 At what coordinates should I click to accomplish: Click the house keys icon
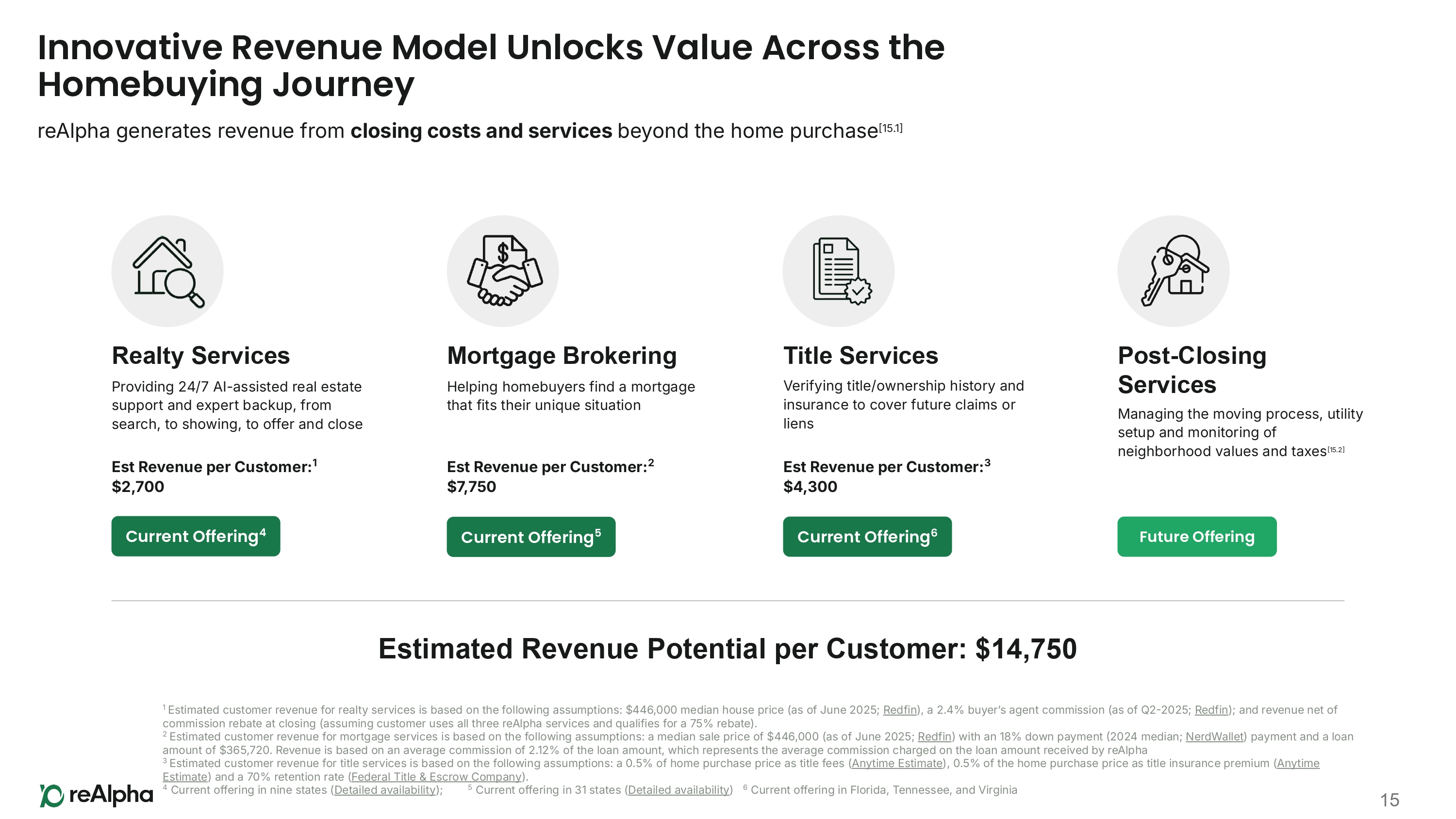(x=1173, y=271)
